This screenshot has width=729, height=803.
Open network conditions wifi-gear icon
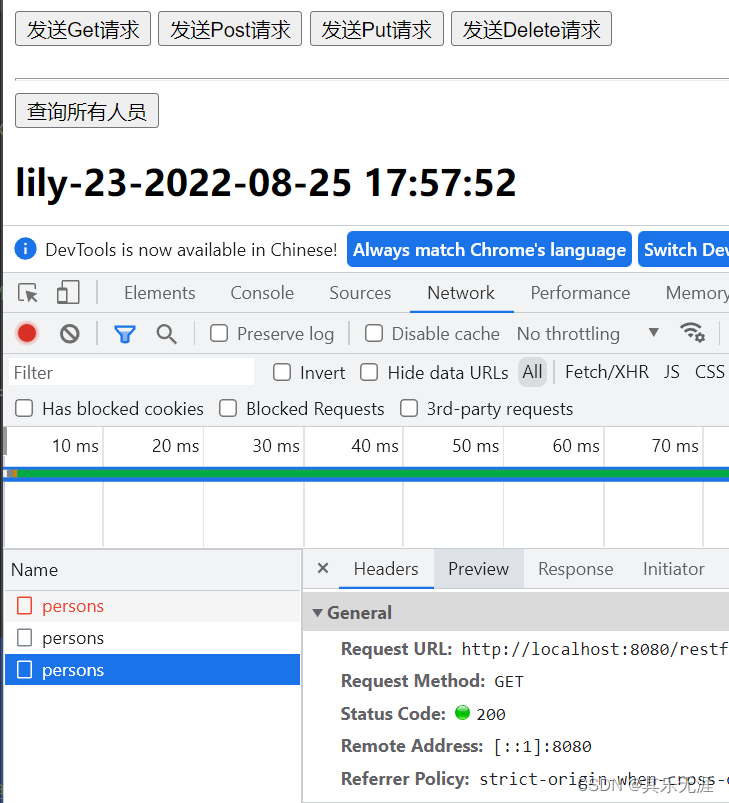[x=692, y=332]
